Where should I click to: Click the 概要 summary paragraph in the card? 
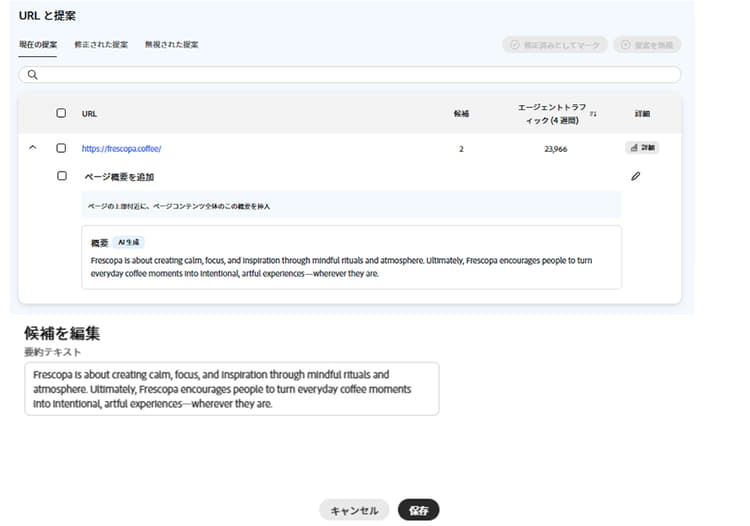coord(342,267)
